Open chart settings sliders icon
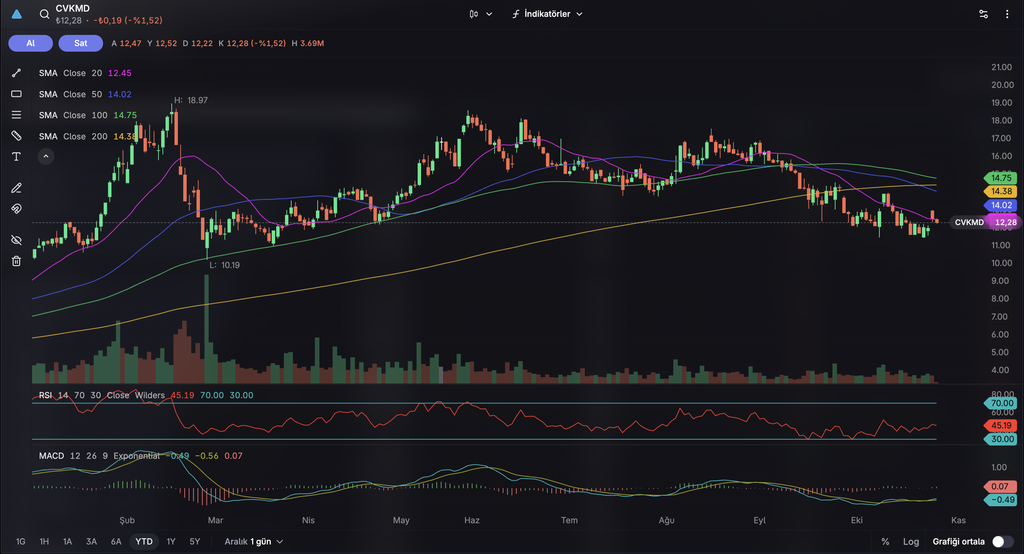 984,14
